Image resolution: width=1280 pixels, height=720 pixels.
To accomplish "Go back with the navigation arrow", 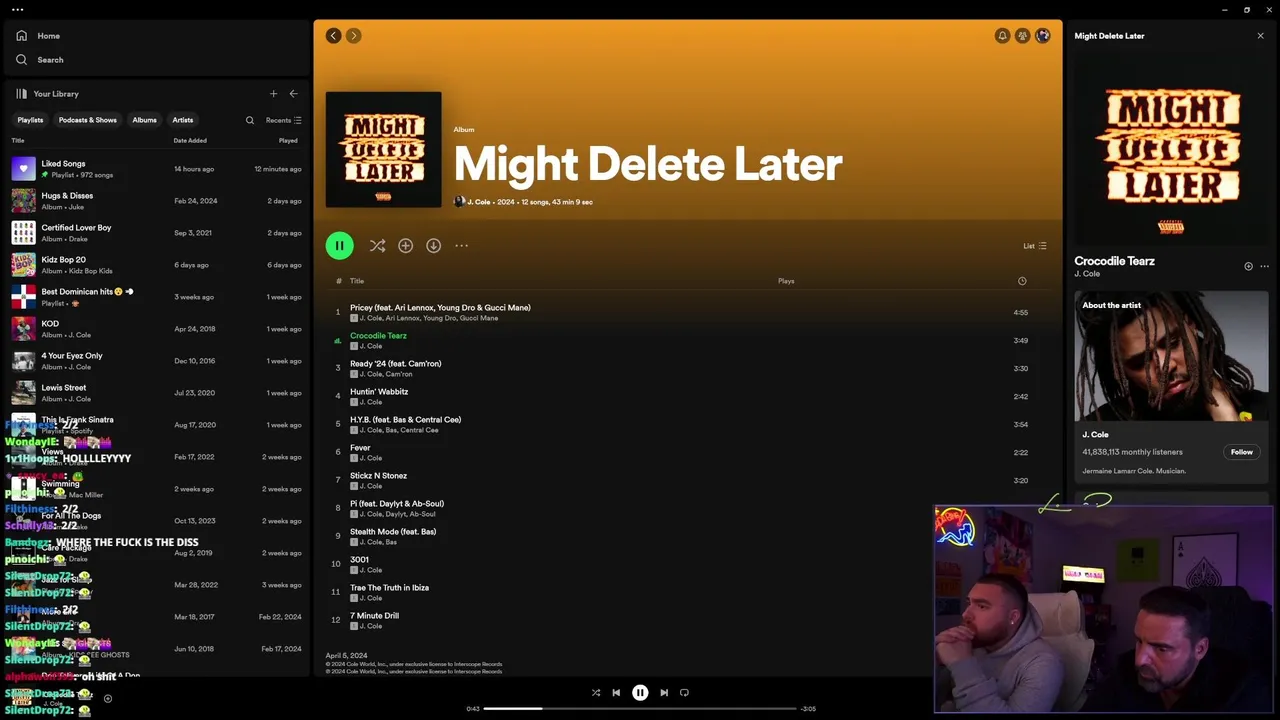I will (333, 36).
